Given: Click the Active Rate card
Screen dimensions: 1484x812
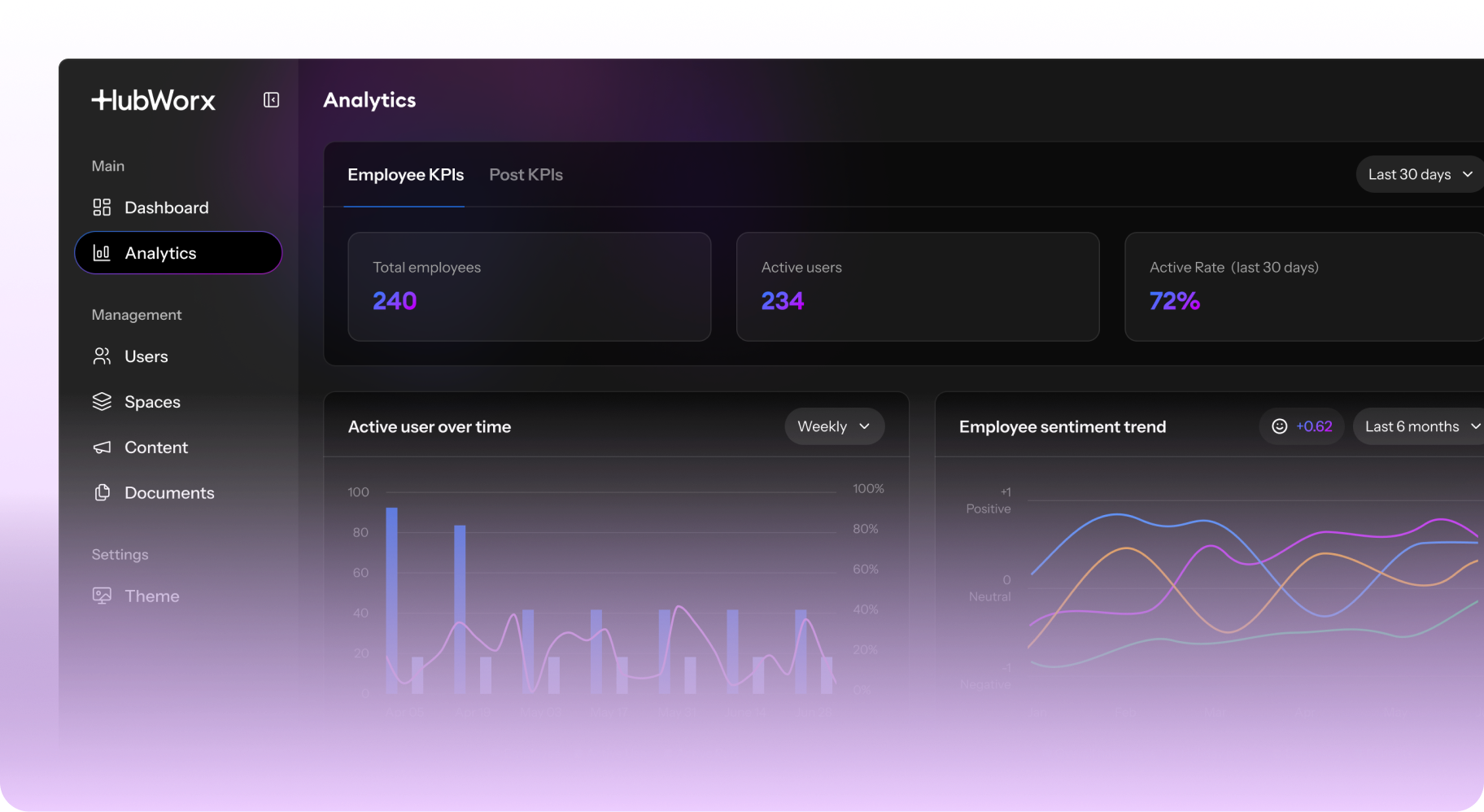Looking at the screenshot, I should (1303, 286).
